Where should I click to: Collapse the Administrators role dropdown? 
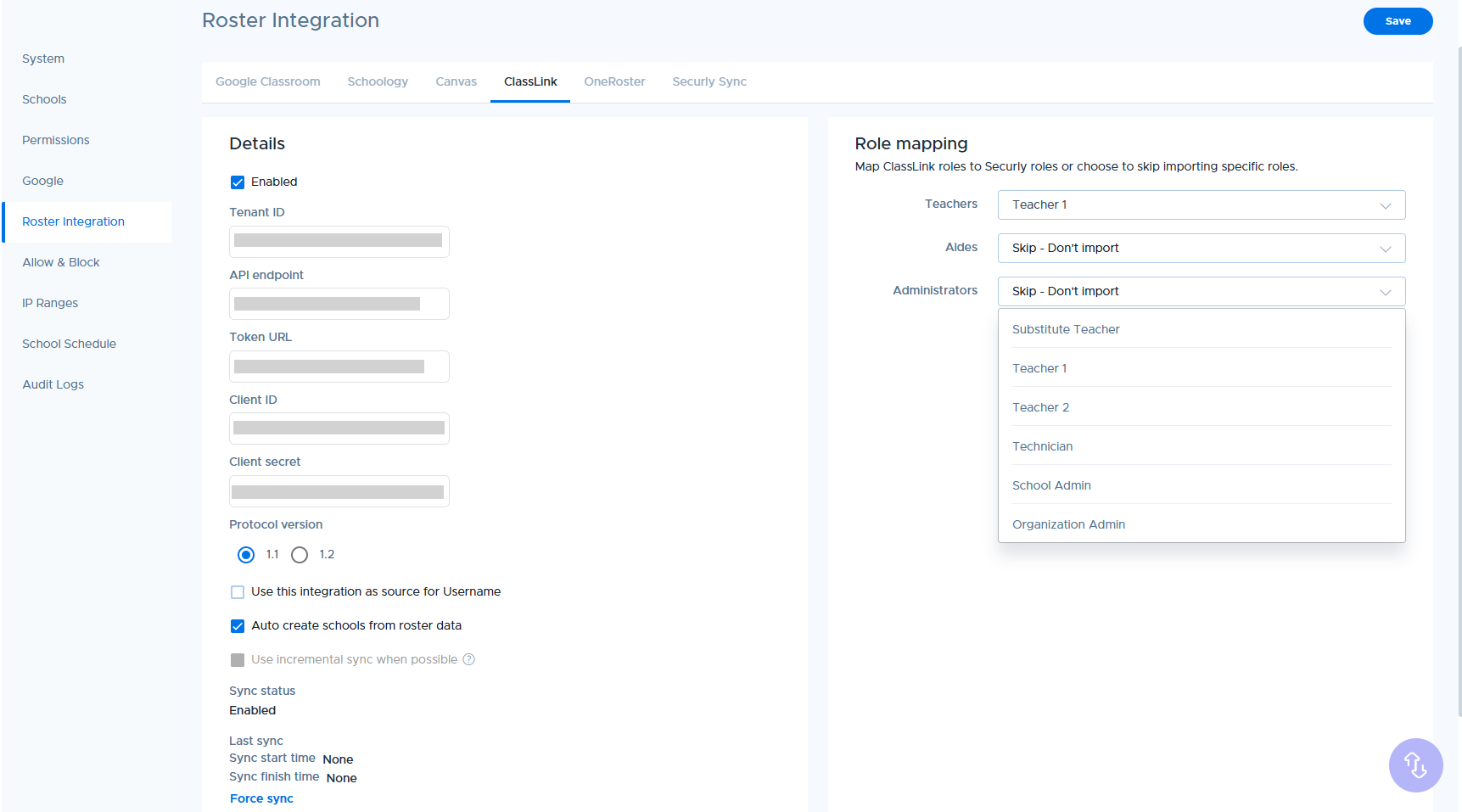1202,291
